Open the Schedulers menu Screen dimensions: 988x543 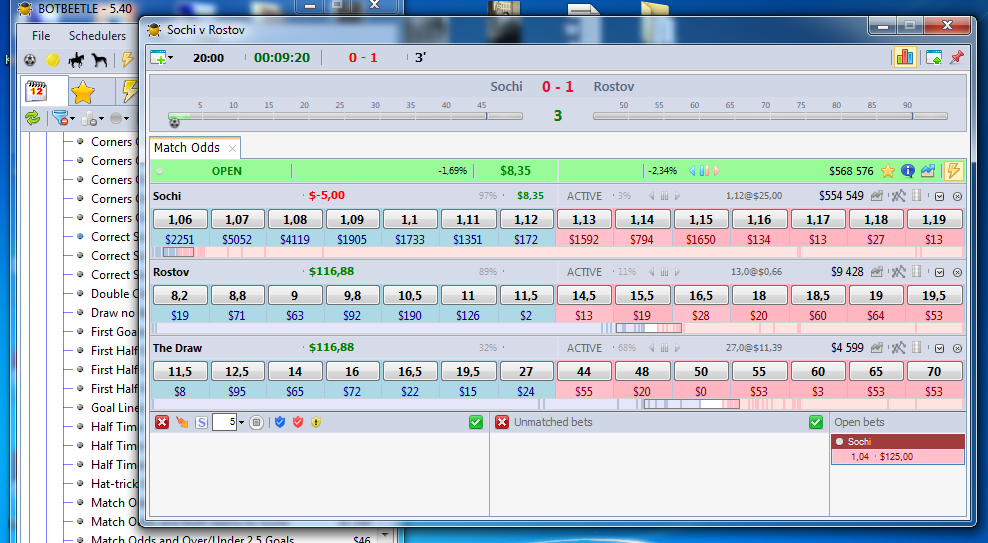pyautogui.click(x=97, y=35)
